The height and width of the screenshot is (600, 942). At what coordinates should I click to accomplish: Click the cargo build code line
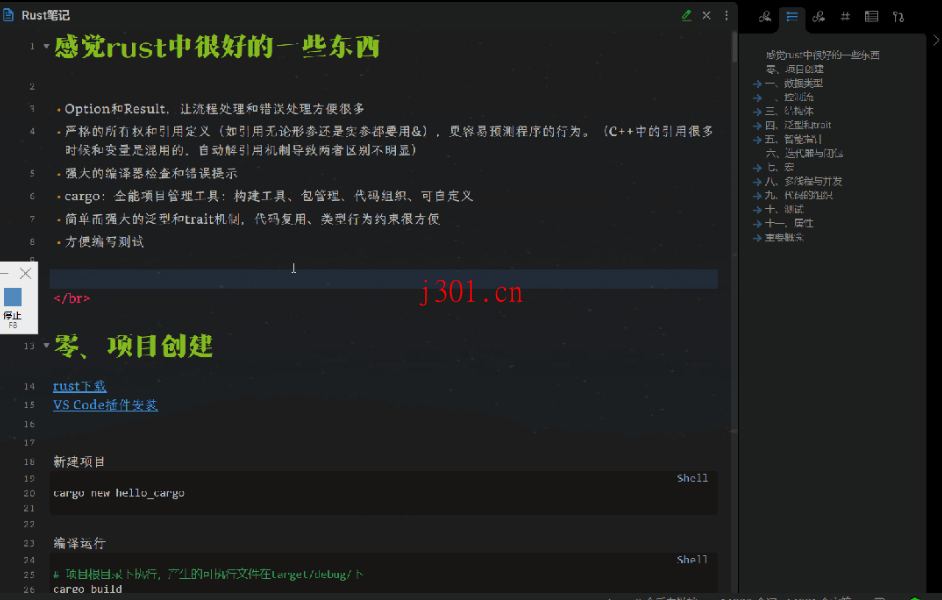click(88, 589)
